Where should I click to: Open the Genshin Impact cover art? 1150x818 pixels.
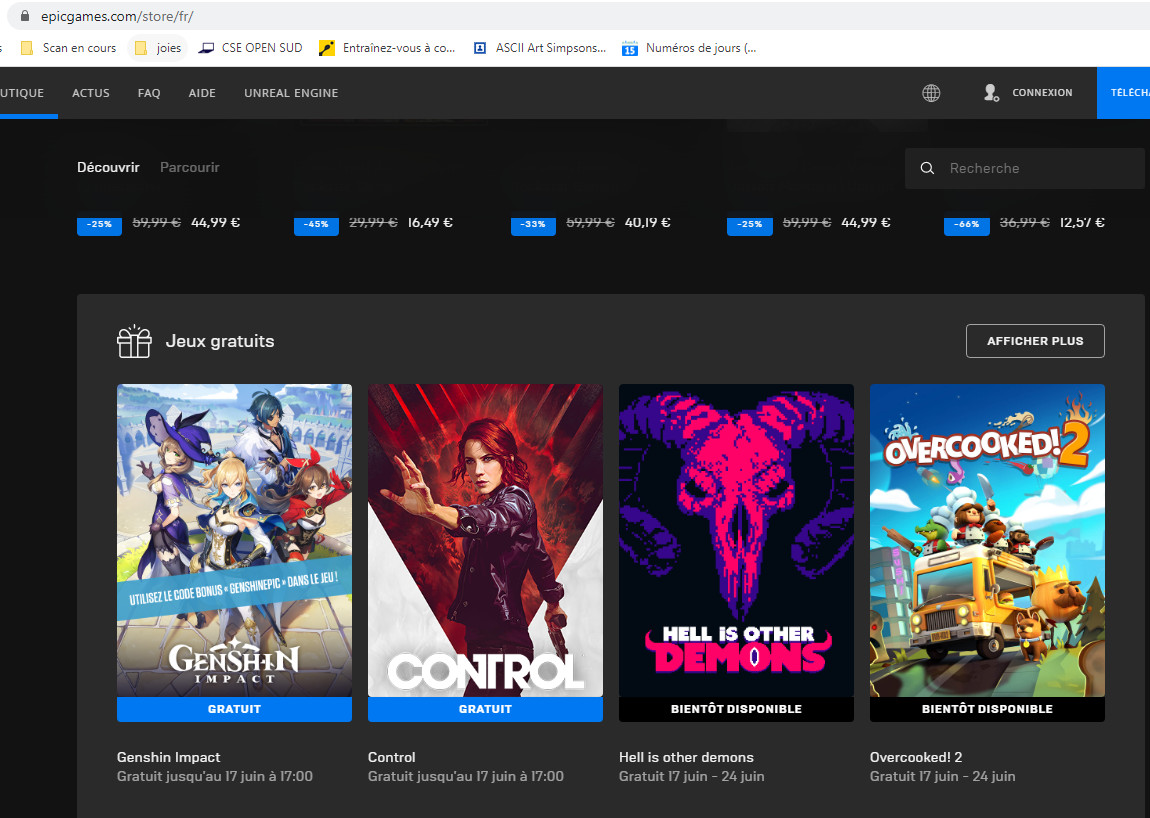pyautogui.click(x=234, y=541)
